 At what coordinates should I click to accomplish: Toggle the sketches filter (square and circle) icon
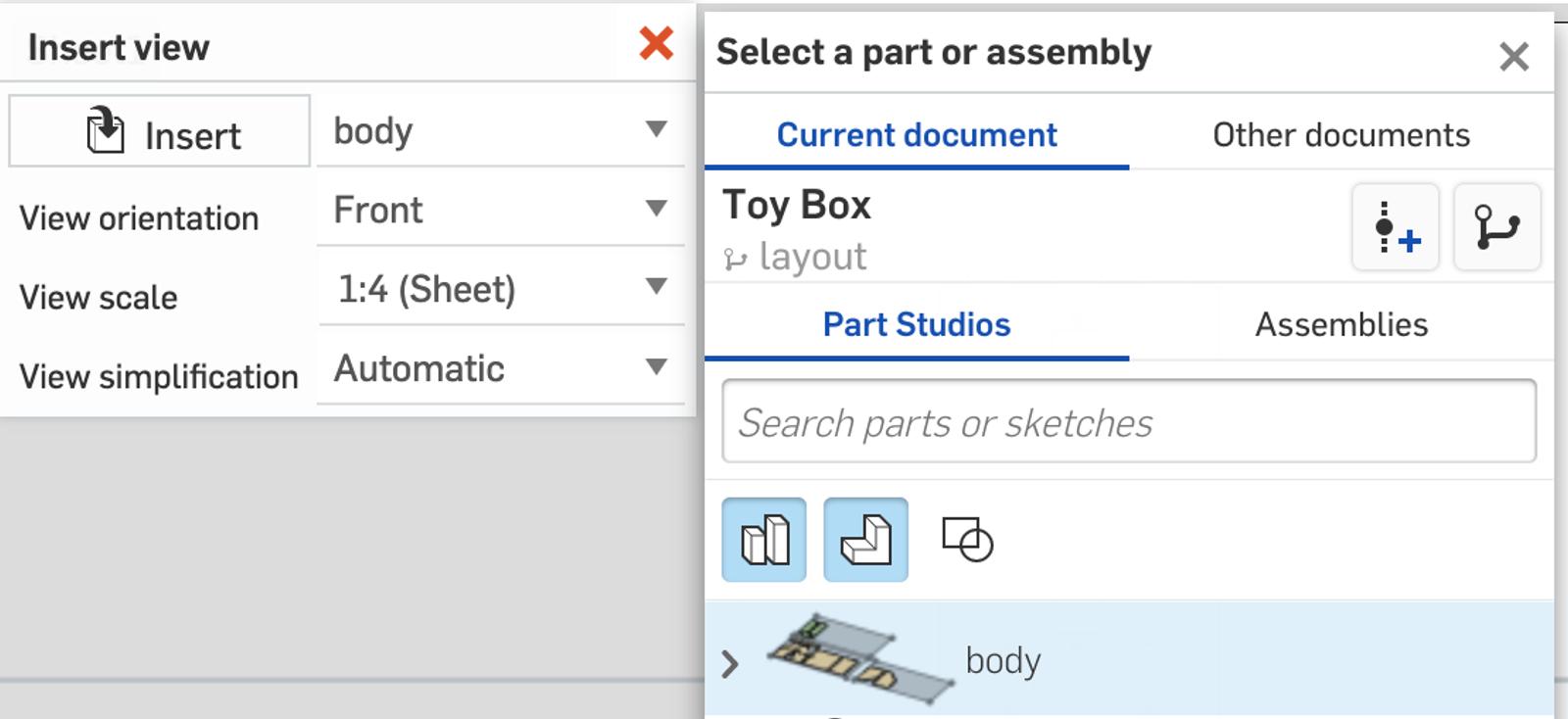click(966, 540)
